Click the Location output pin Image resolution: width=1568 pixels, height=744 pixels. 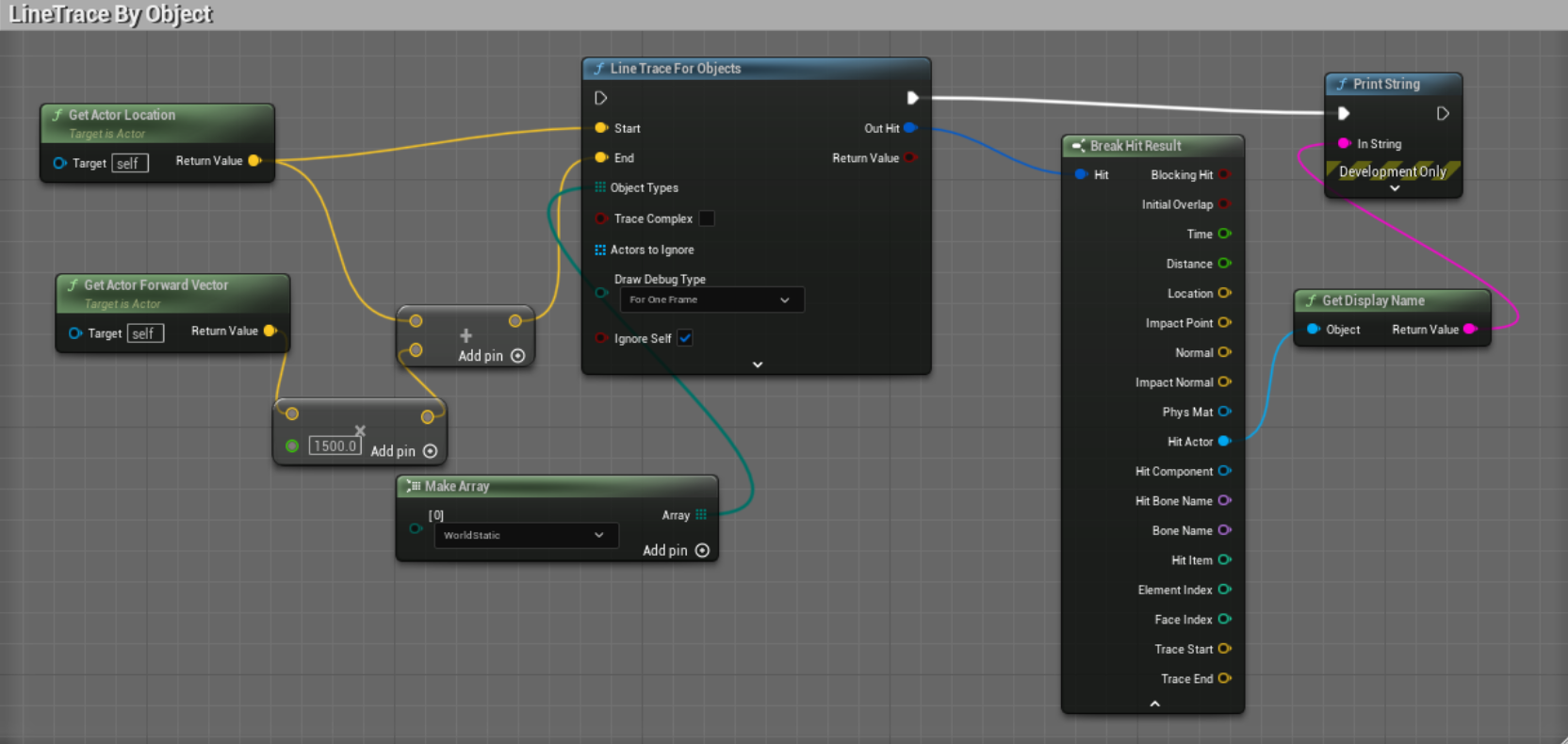[1224, 293]
